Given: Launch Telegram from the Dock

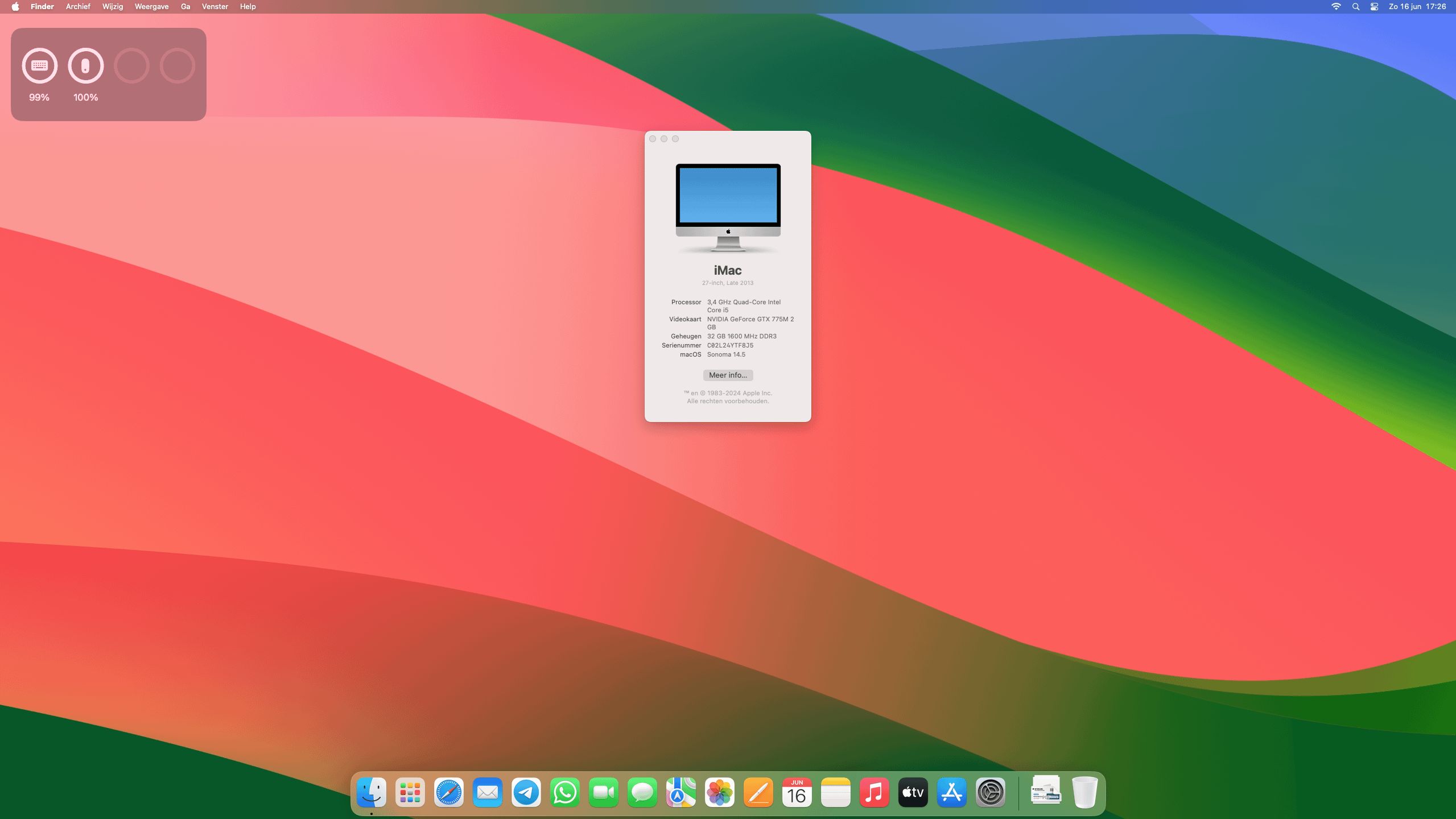Looking at the screenshot, I should (526, 792).
